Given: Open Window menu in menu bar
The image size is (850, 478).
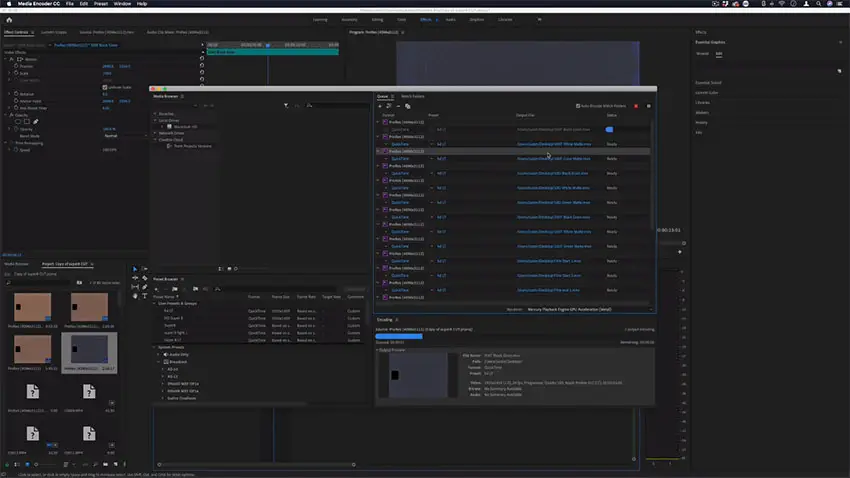Looking at the screenshot, I should (x=122, y=4).
